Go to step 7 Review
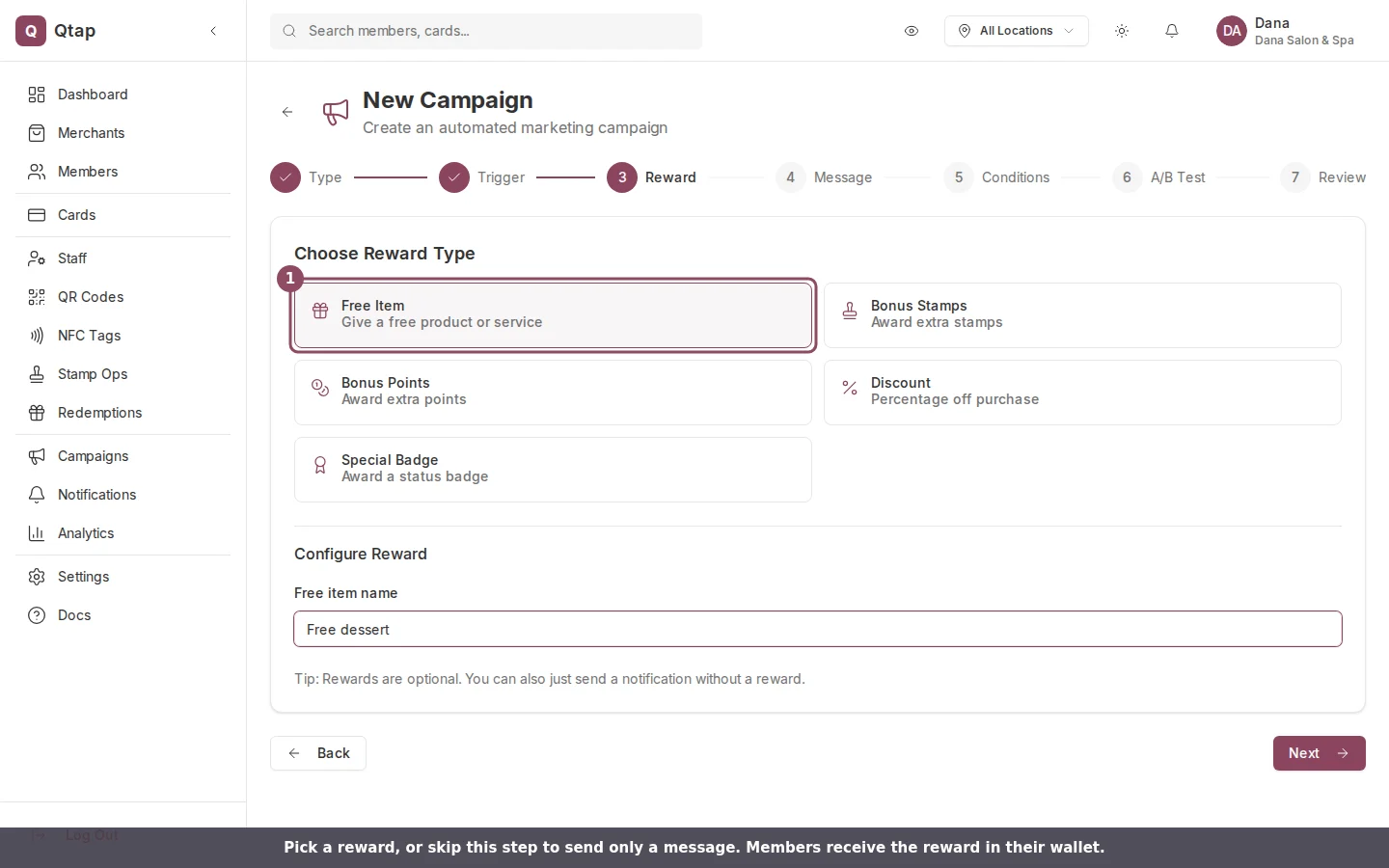Viewport: 1389px width, 868px height. coord(1323,177)
